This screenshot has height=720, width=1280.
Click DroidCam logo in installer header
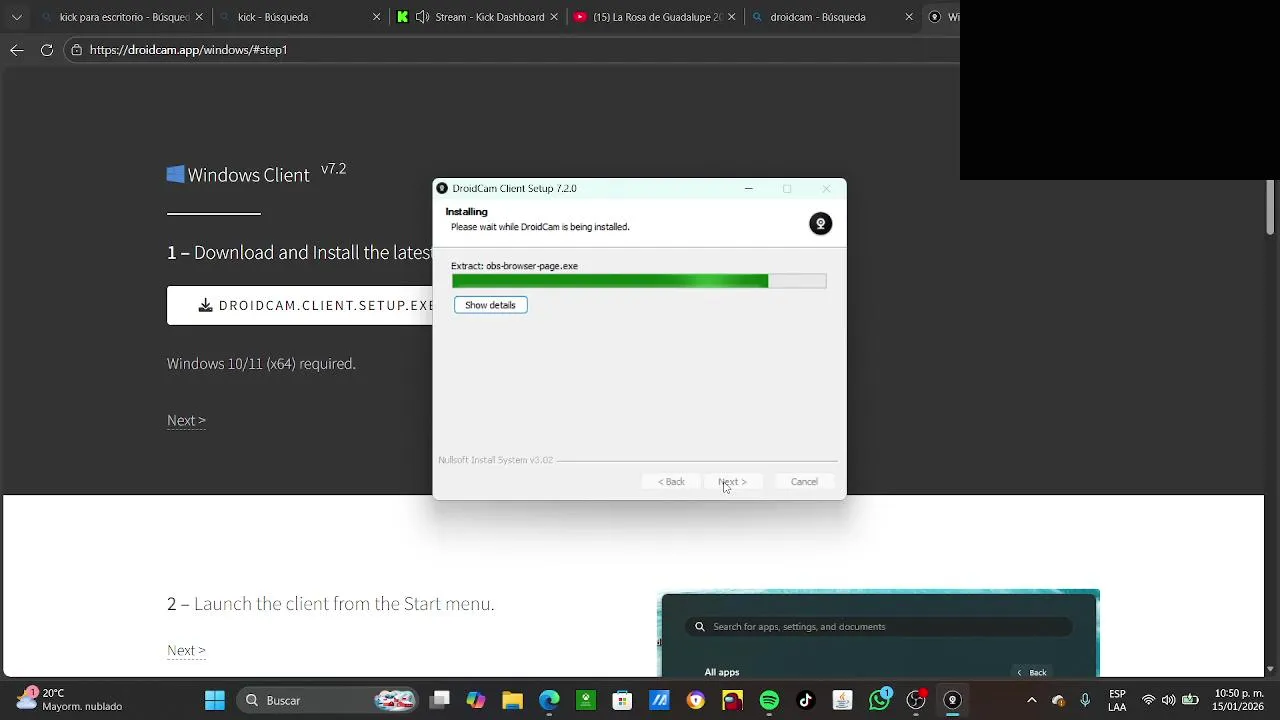click(x=820, y=223)
